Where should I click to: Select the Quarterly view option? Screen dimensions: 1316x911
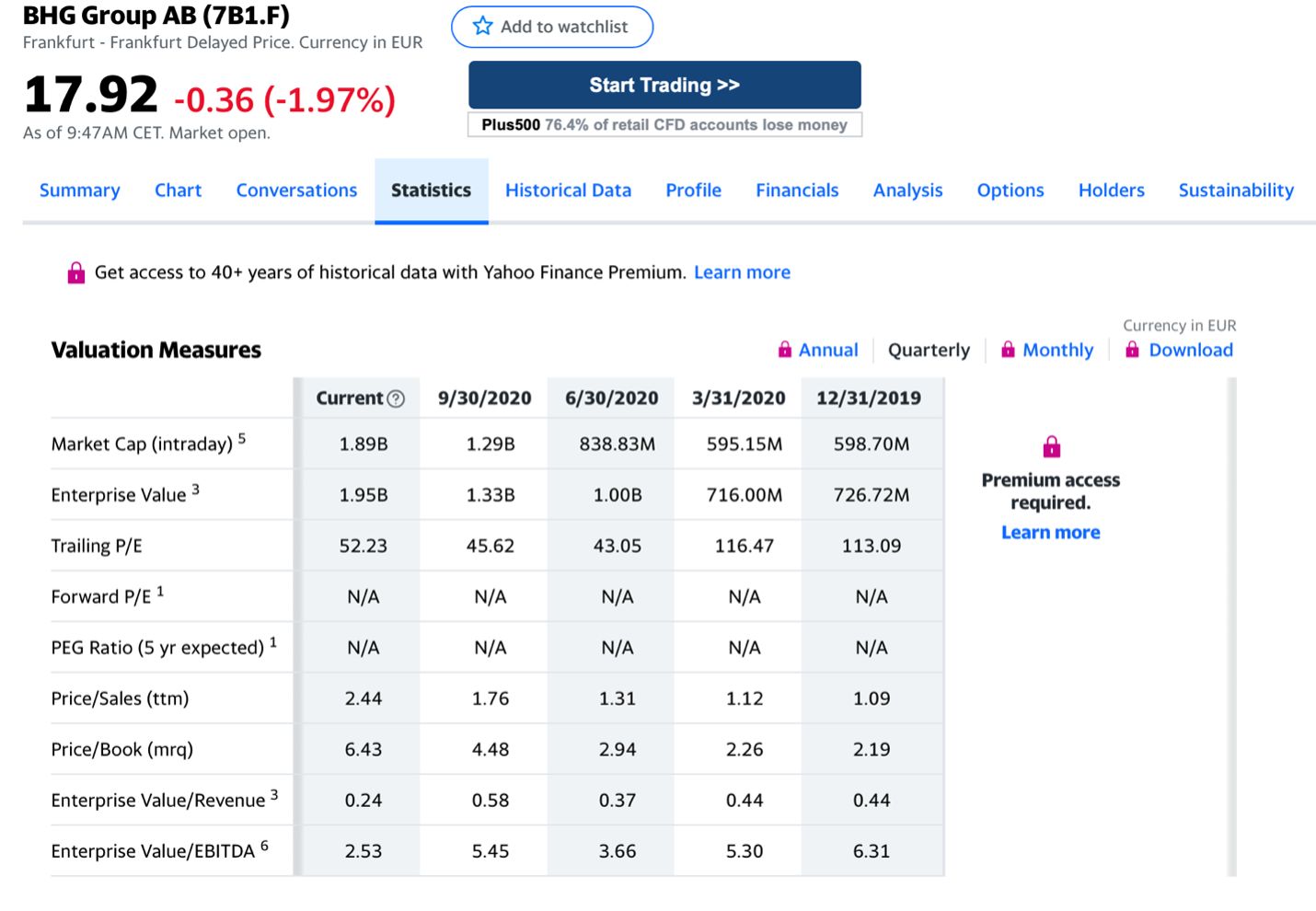click(929, 351)
